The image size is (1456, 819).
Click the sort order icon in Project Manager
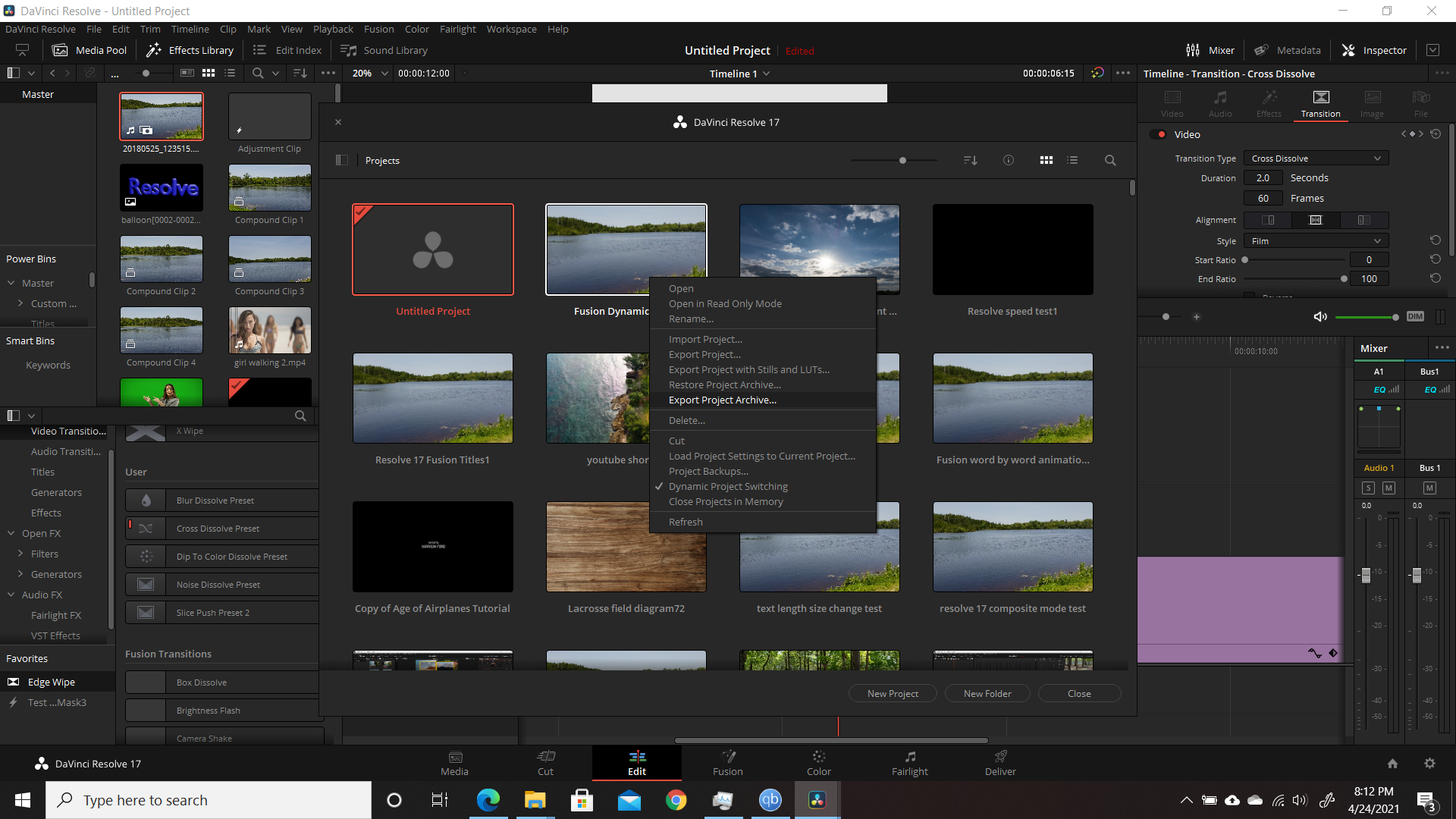[971, 160]
